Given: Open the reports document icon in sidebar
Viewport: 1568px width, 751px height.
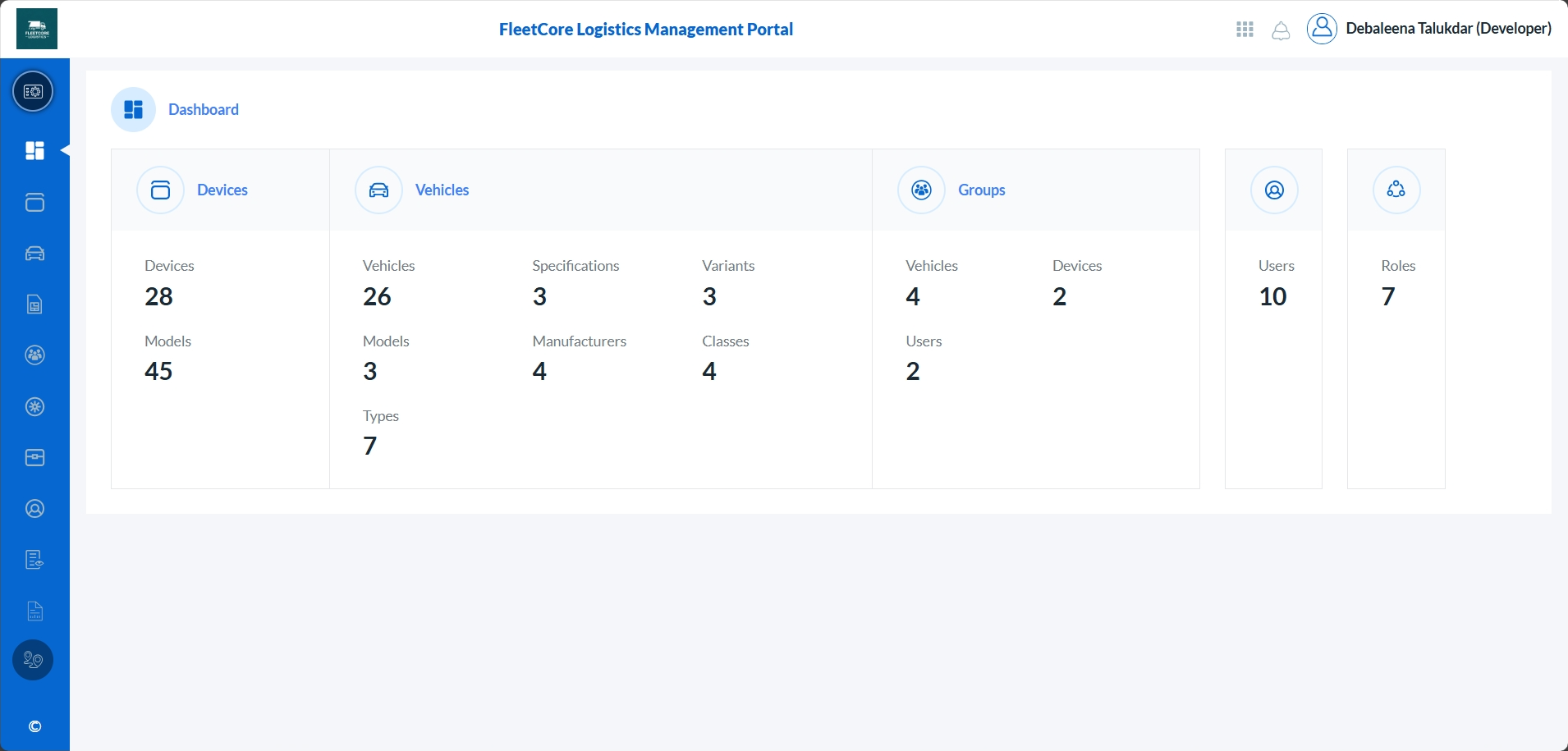Looking at the screenshot, I should pos(34,611).
